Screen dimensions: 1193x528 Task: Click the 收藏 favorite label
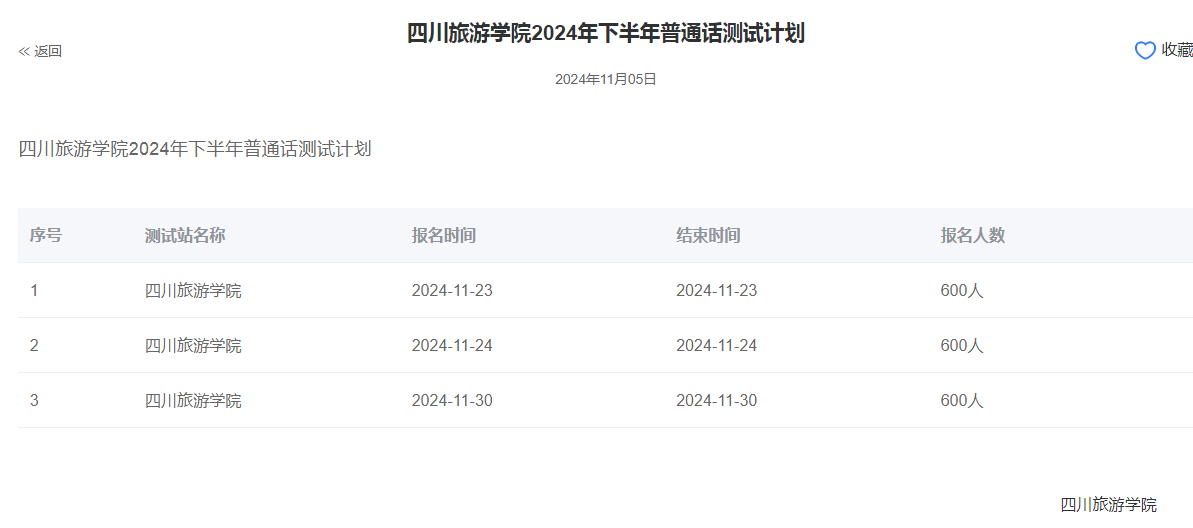[x=1177, y=51]
